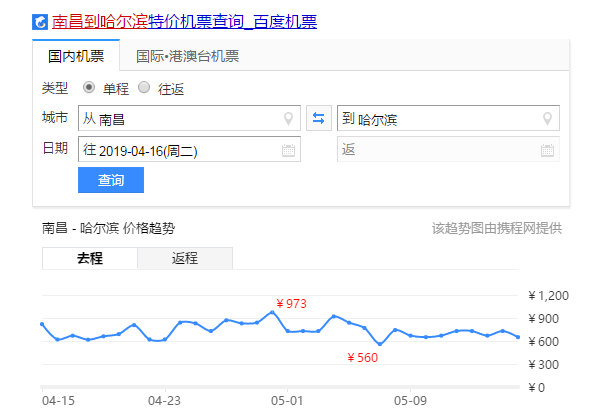Open 南昌到哈尔滨特价机票查询 link

click(x=184, y=21)
